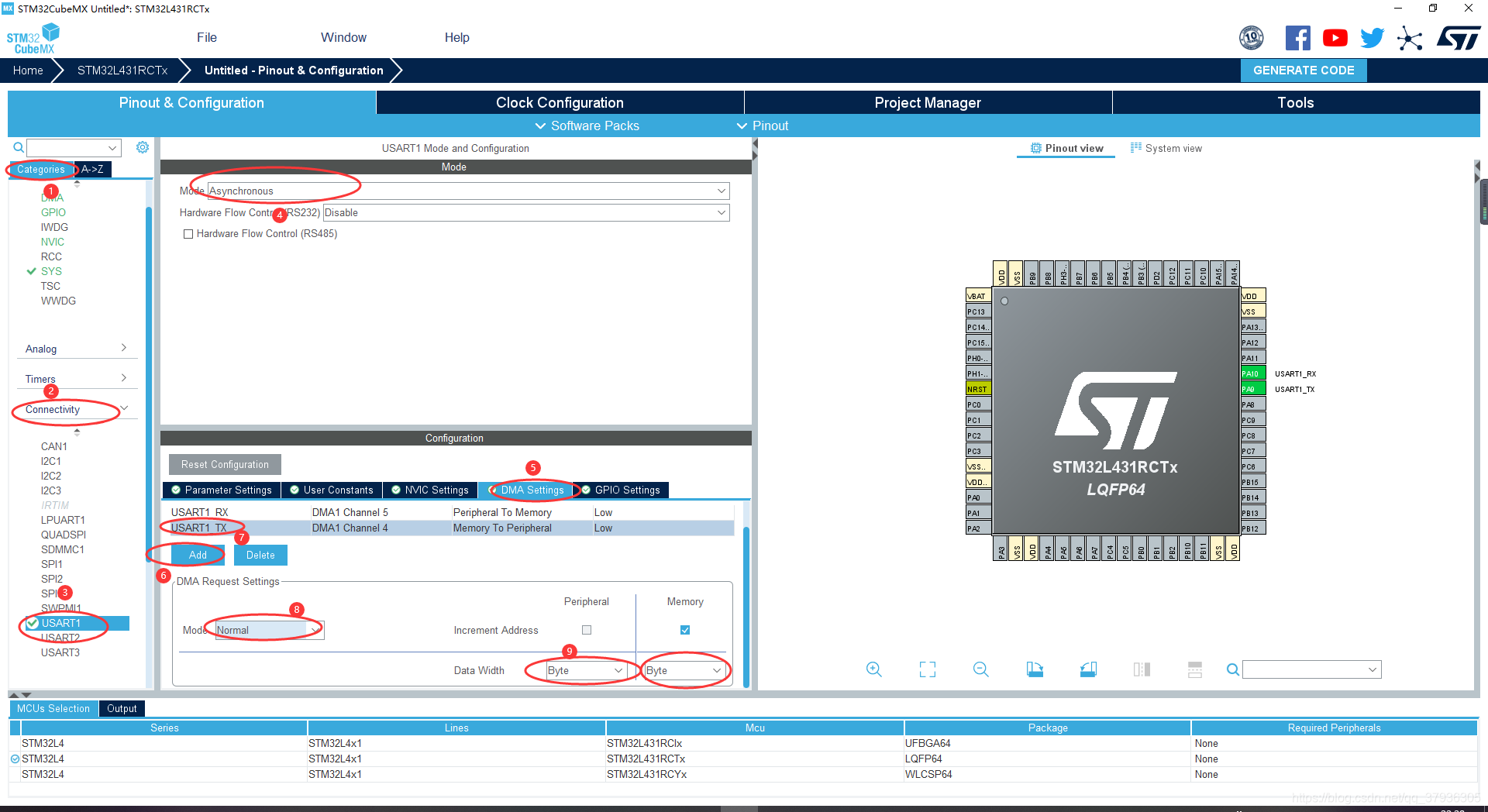Screen dimensions: 1488x812
Task: Open the Software Packs dropdown
Action: click(x=587, y=126)
